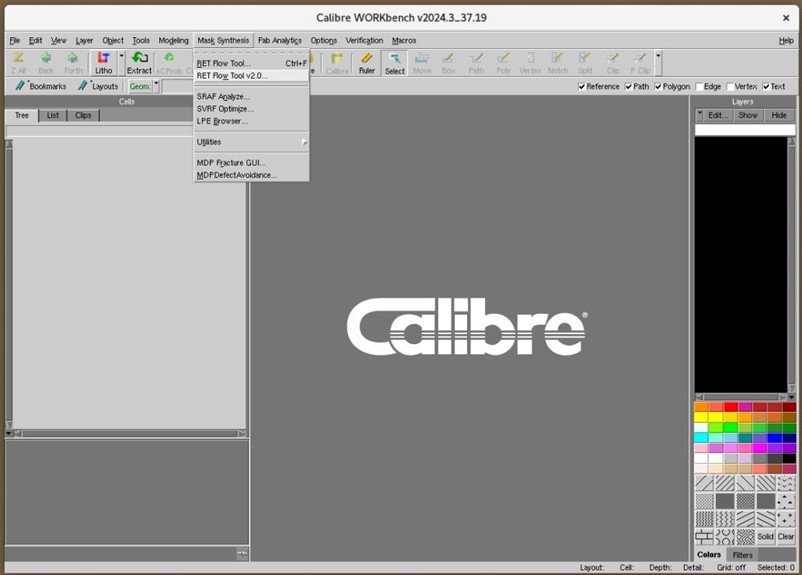The height and width of the screenshot is (575, 802).
Task: Switch to the Clips tab in Cells
Action: coord(83,115)
